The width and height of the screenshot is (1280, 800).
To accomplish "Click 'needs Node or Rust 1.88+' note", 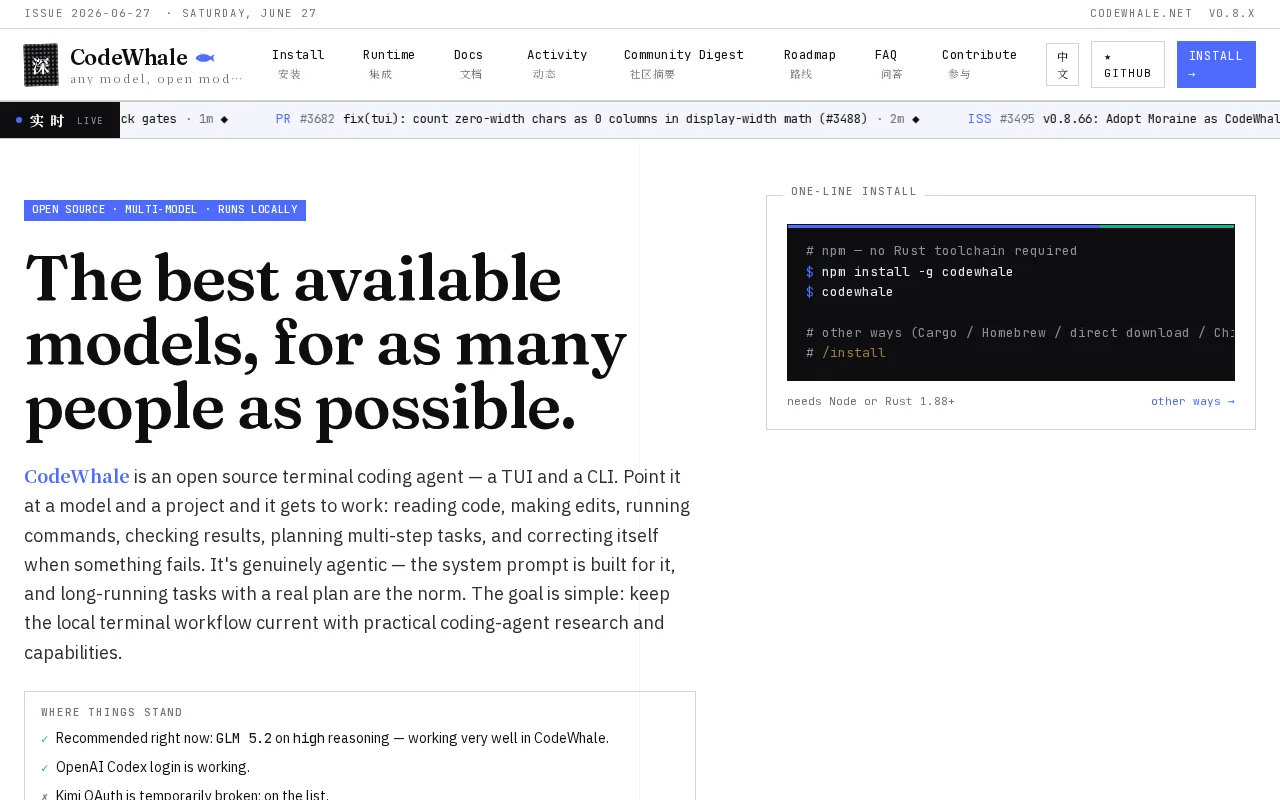I will 871,401.
